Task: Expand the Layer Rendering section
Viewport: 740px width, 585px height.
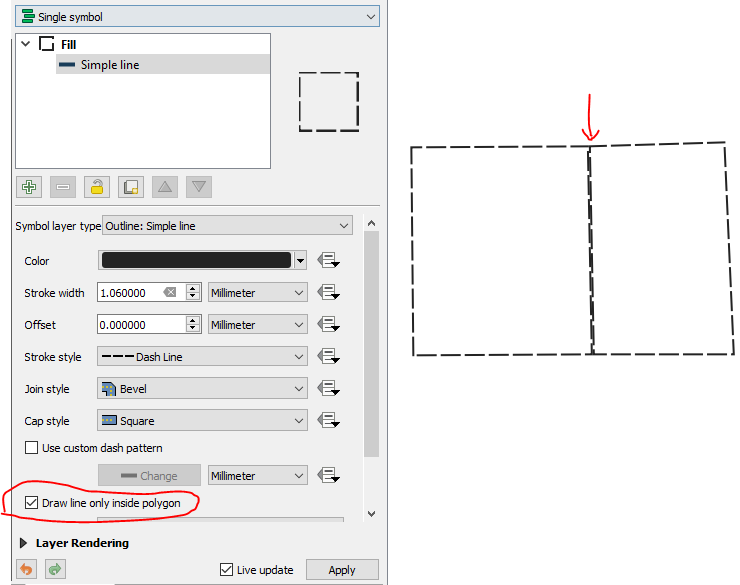Action: point(23,543)
